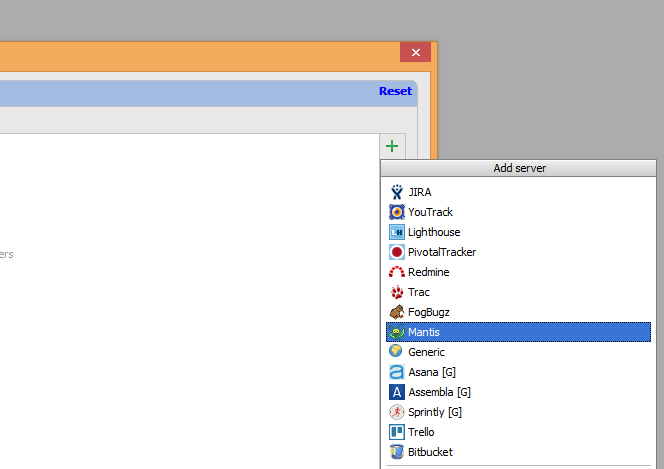
Task: Close the settings dialog with X
Action: [415, 52]
